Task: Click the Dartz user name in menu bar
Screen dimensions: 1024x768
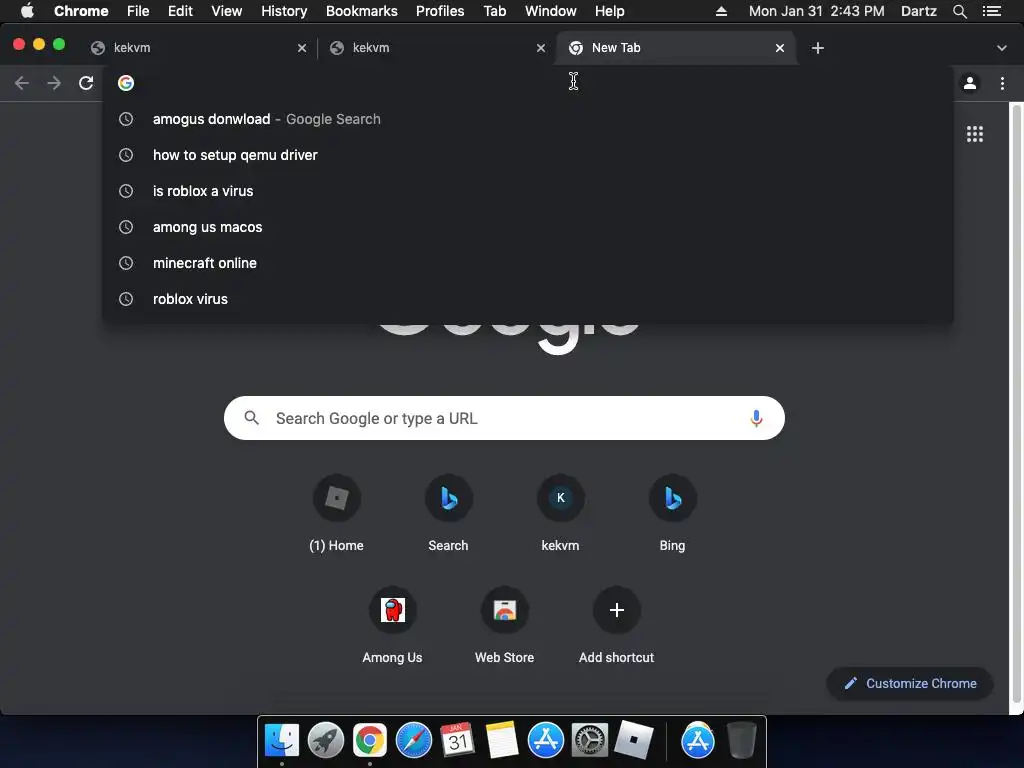Action: (x=919, y=11)
